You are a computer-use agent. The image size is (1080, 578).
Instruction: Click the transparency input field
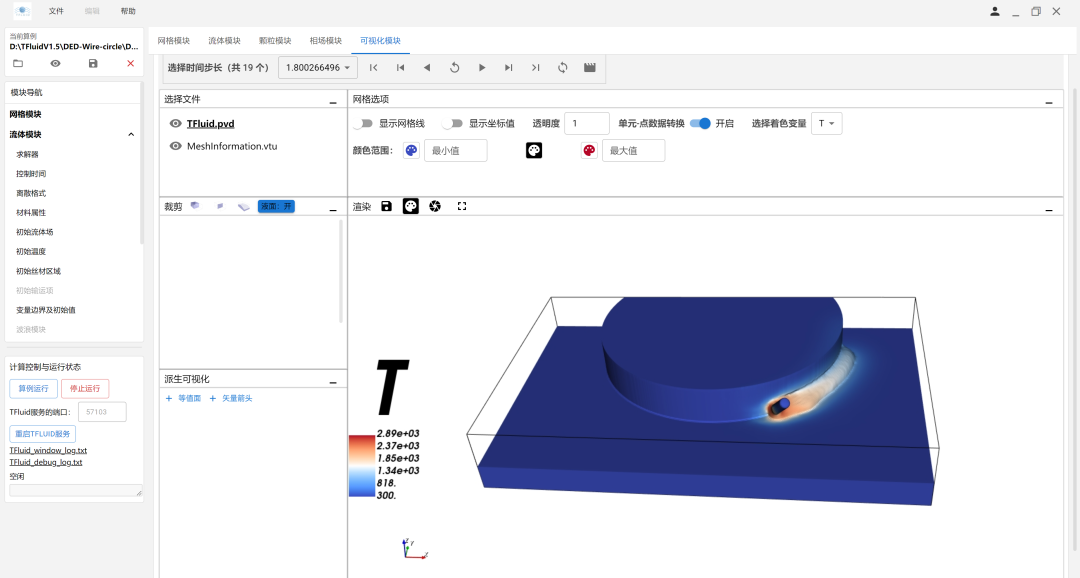tap(587, 123)
